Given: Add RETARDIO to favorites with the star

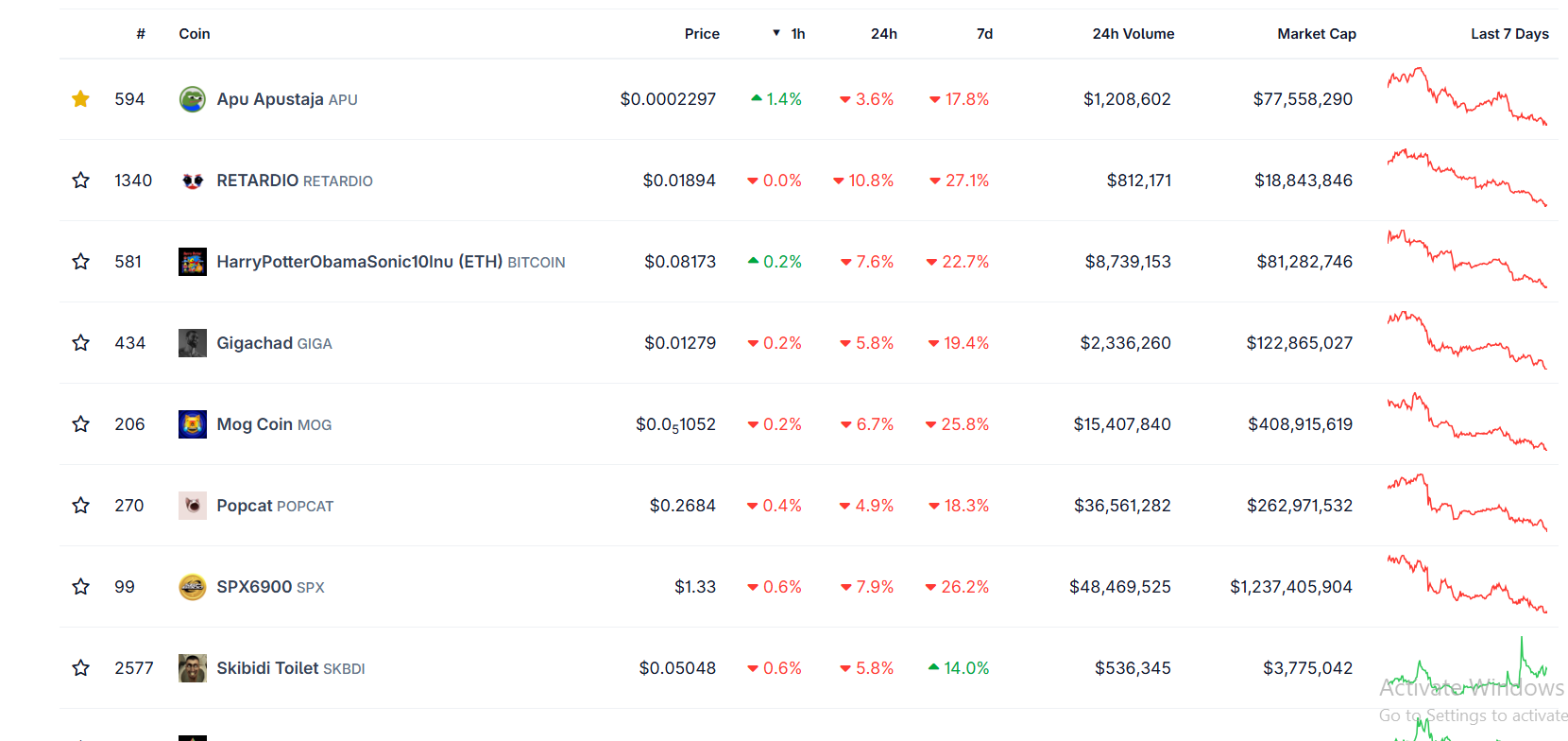Looking at the screenshot, I should click(x=81, y=181).
